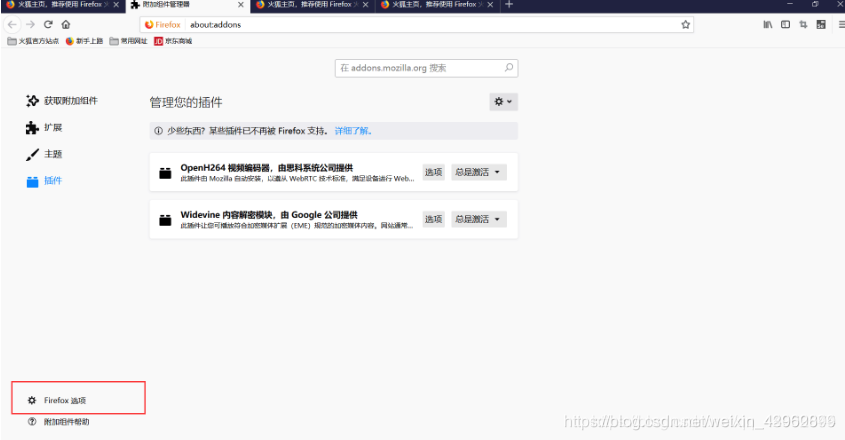The width and height of the screenshot is (845, 440).
Task: Open the extension icon at toolbar right
Action: 821,24
